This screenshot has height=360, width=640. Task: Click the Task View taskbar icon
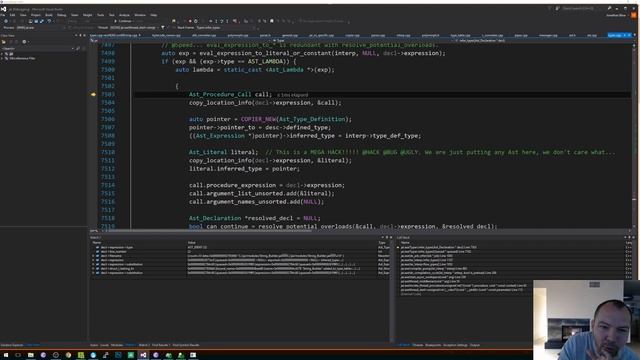tap(18, 355)
